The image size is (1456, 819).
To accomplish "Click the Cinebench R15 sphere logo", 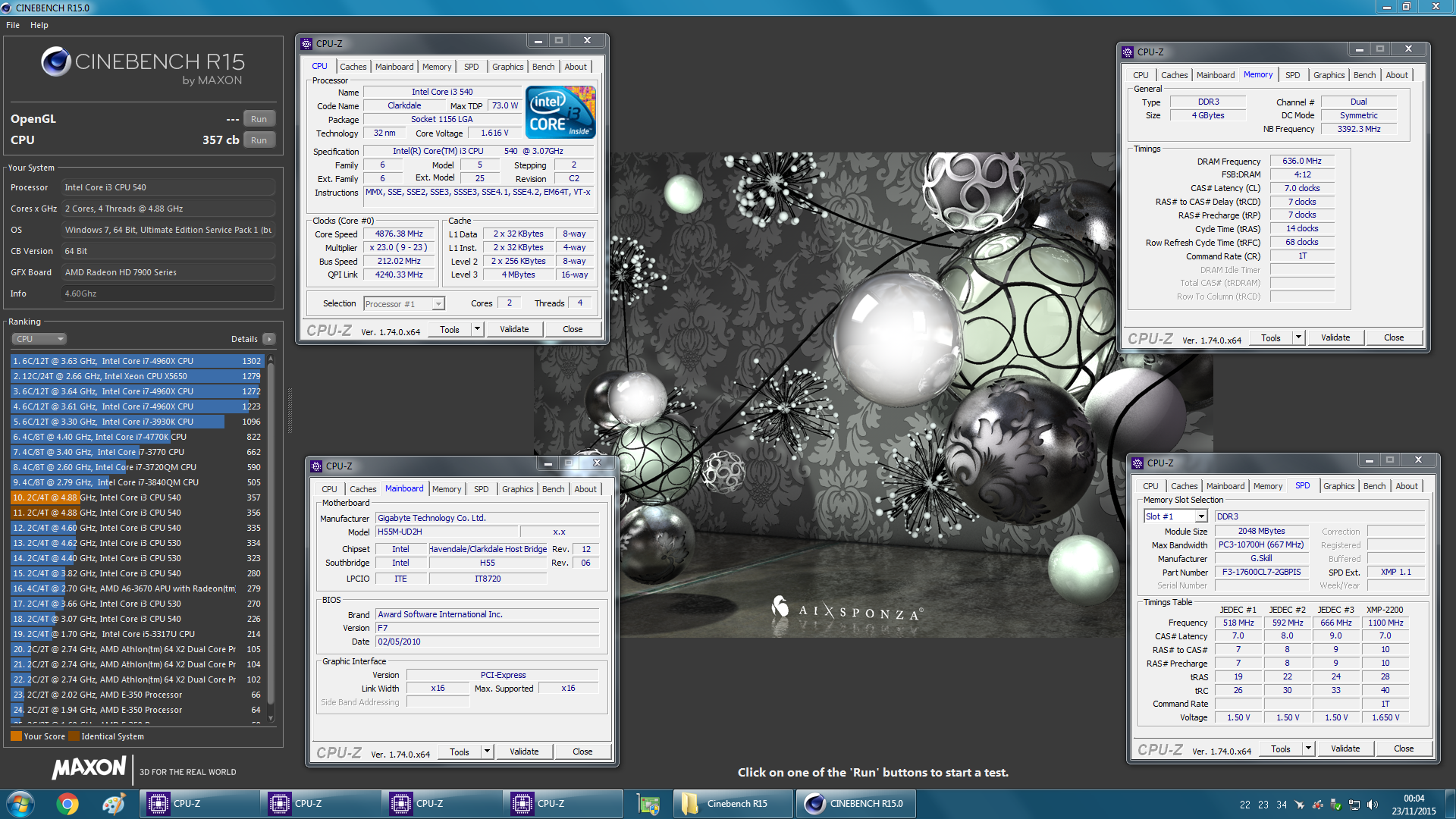I will [x=56, y=61].
